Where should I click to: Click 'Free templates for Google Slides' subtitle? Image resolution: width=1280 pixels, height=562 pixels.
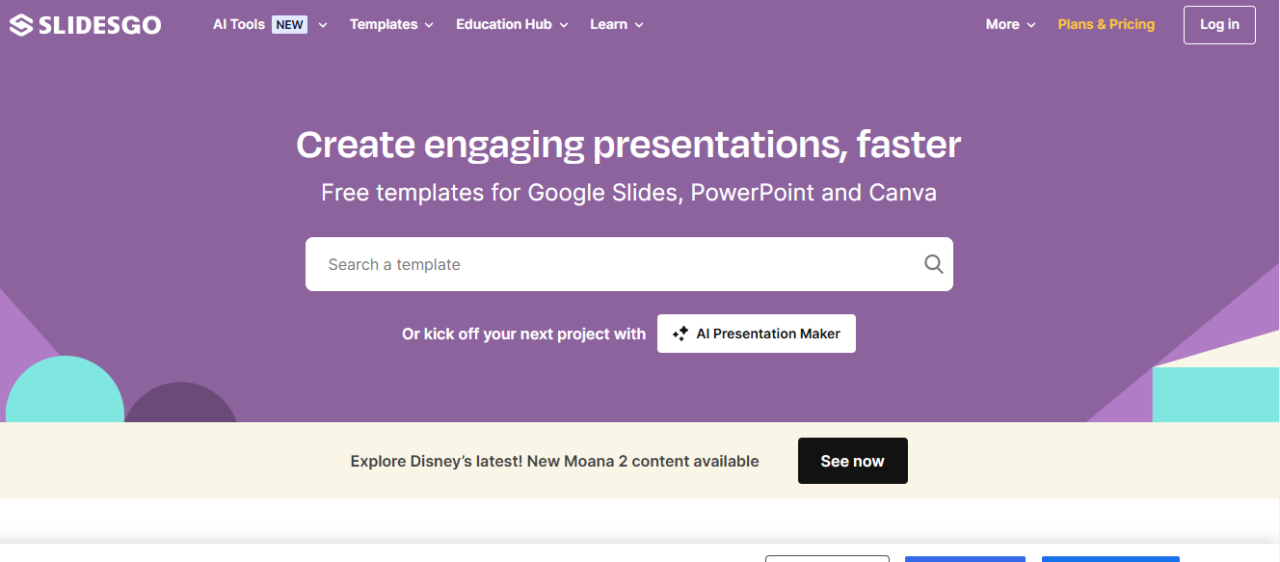point(629,193)
